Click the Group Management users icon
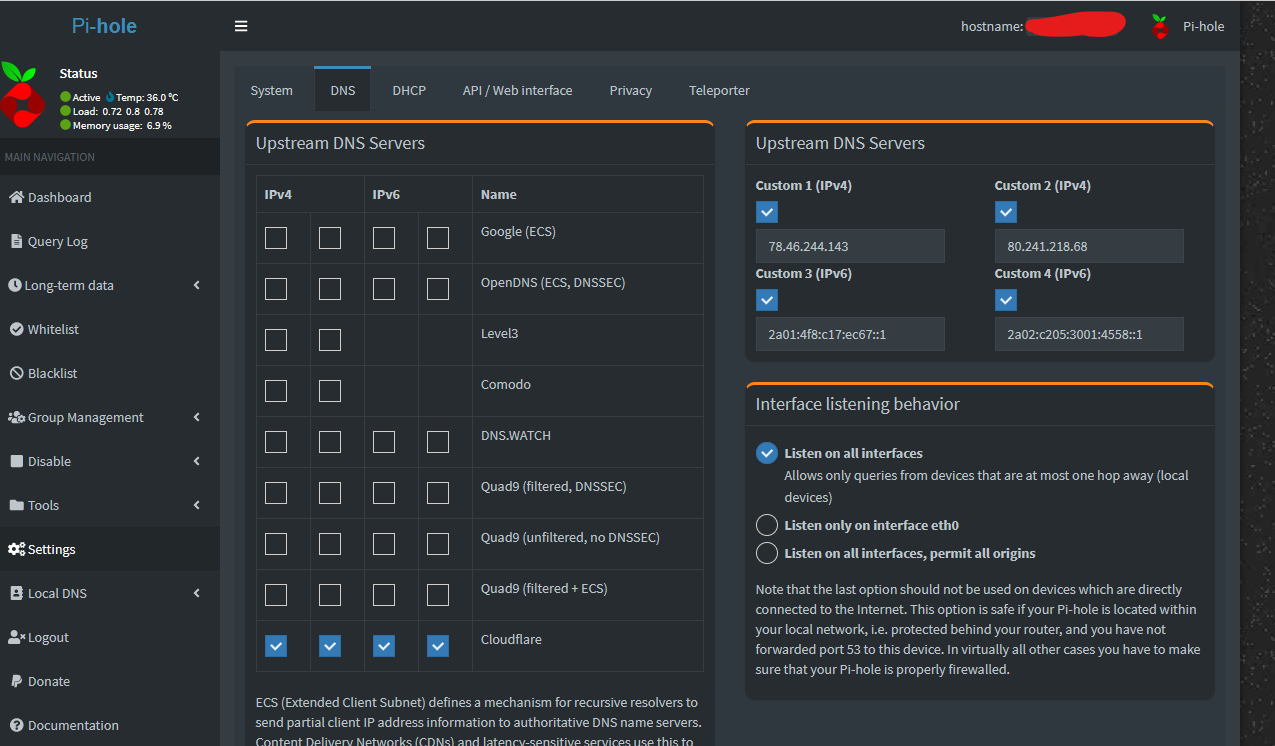The height and width of the screenshot is (746, 1275). pyautogui.click(x=17, y=417)
